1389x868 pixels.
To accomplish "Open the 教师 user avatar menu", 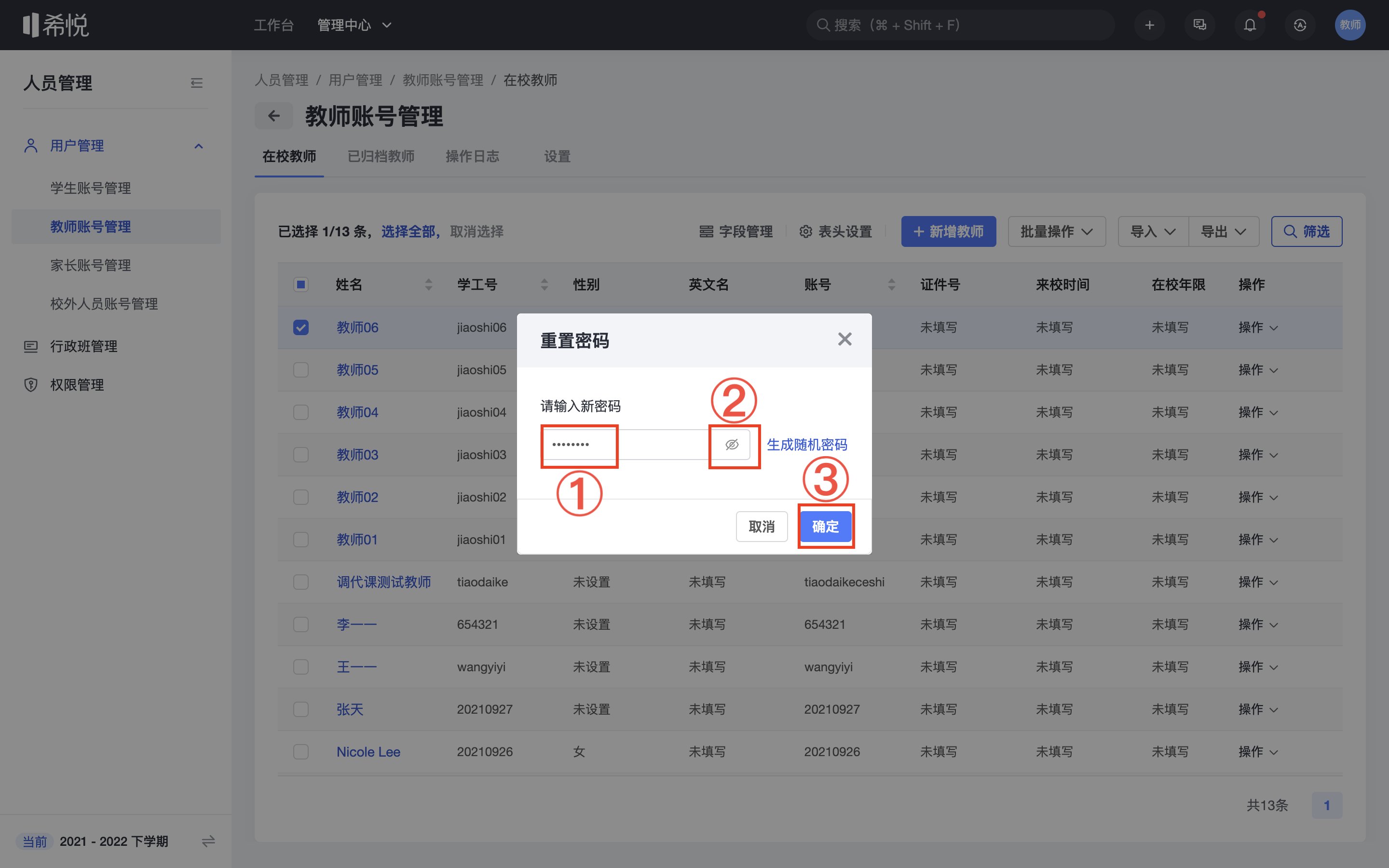I will tap(1350, 25).
